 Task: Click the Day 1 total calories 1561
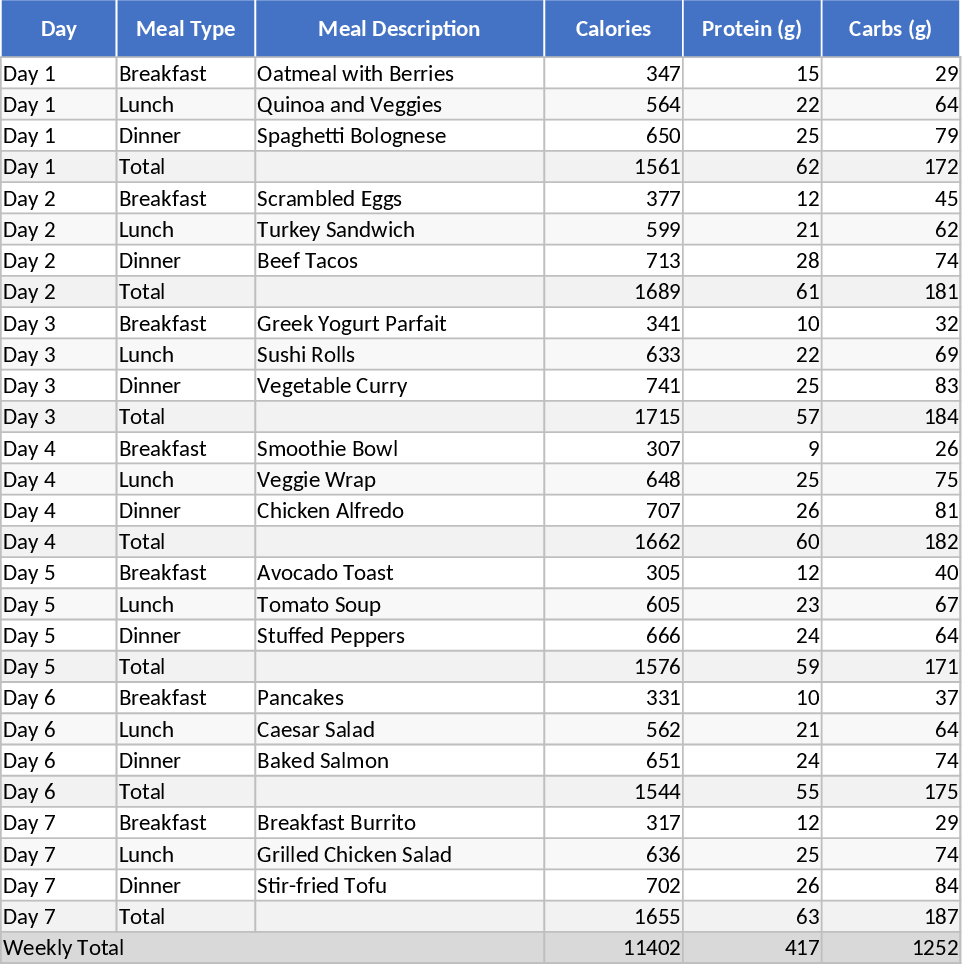(x=657, y=167)
